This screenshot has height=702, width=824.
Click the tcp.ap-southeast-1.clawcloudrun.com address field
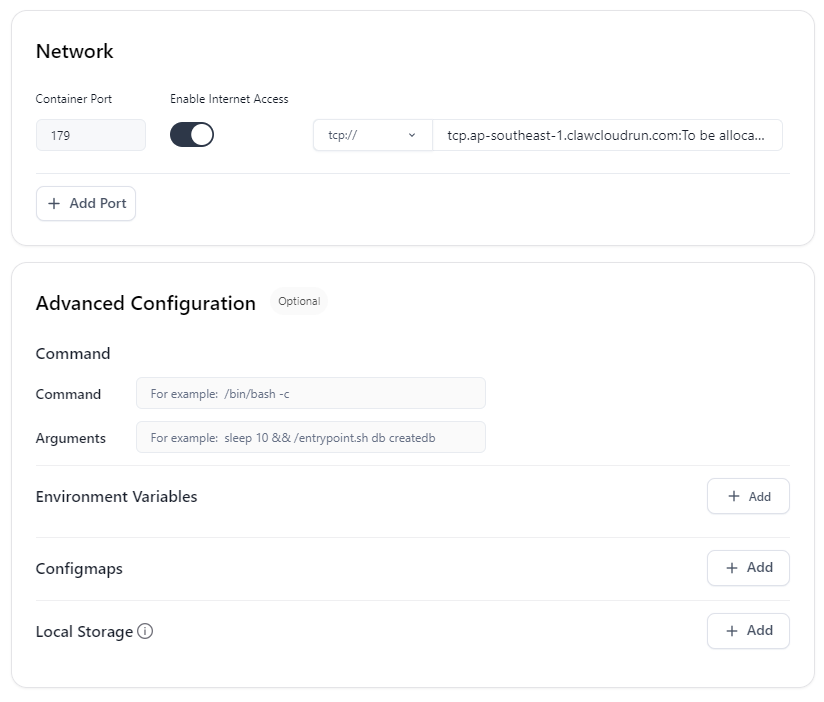pyautogui.click(x=607, y=135)
